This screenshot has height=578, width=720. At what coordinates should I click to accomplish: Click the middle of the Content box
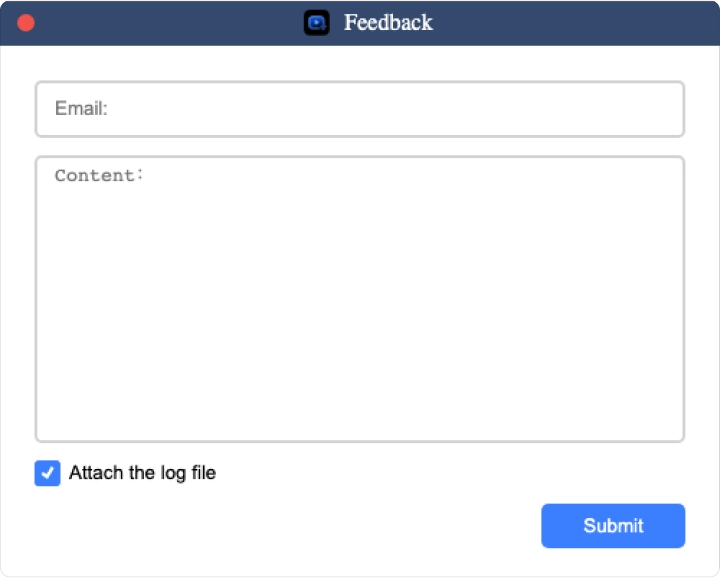point(360,299)
